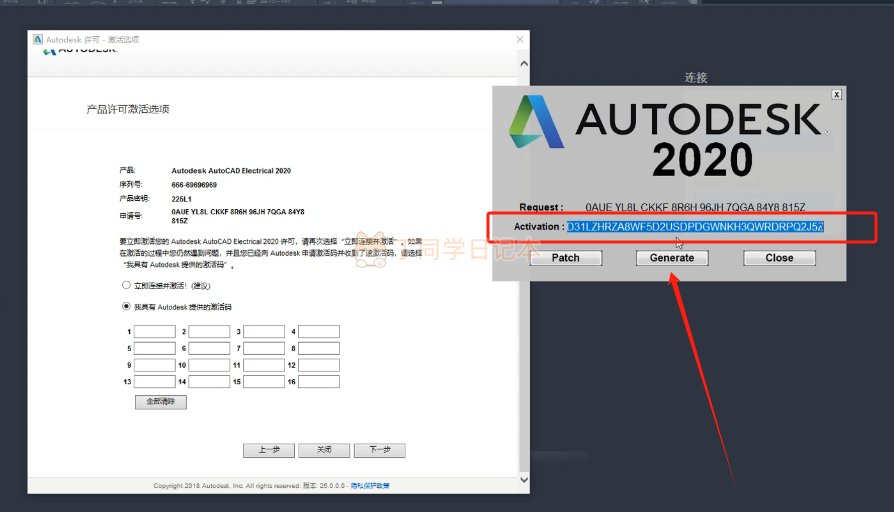
Task: Click activation code input box 1
Action: click(155, 332)
